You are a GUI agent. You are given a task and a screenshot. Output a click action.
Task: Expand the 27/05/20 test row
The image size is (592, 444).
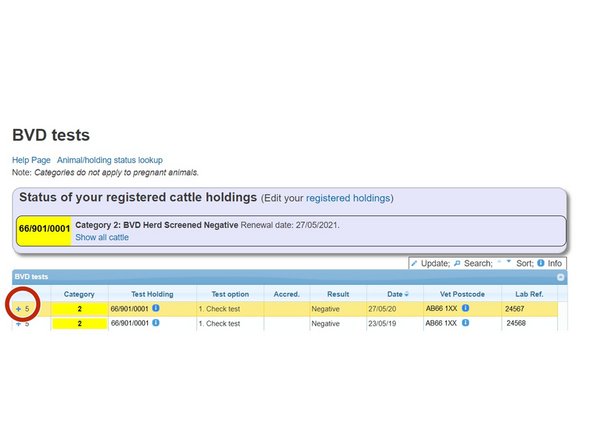point(18,309)
